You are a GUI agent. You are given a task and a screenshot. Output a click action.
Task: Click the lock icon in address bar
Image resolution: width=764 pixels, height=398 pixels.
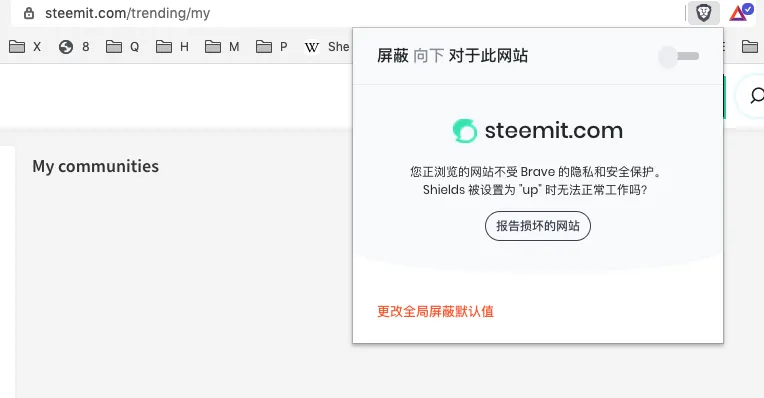(29, 13)
